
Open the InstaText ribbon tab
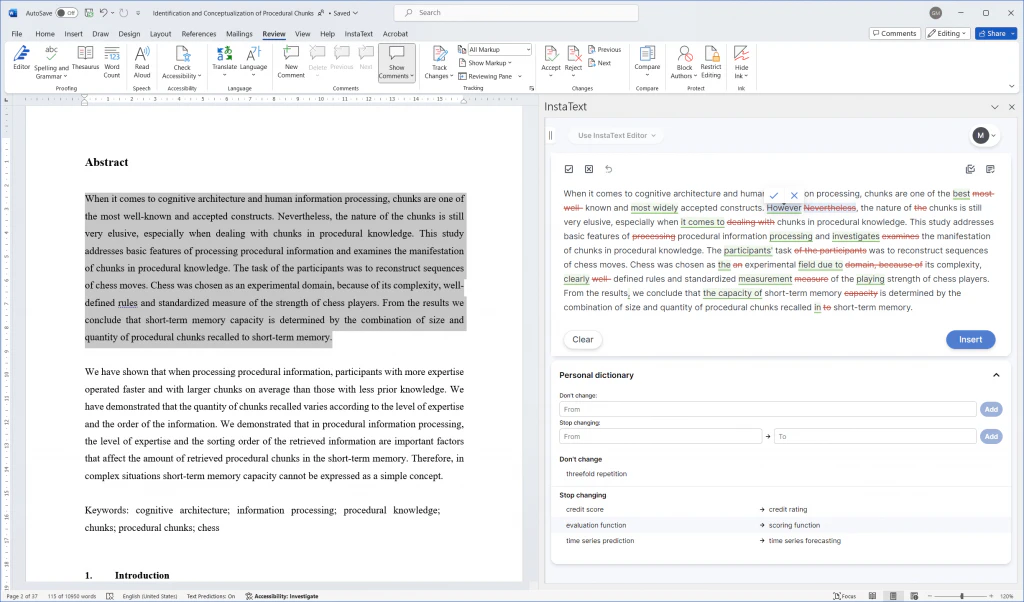(358, 33)
